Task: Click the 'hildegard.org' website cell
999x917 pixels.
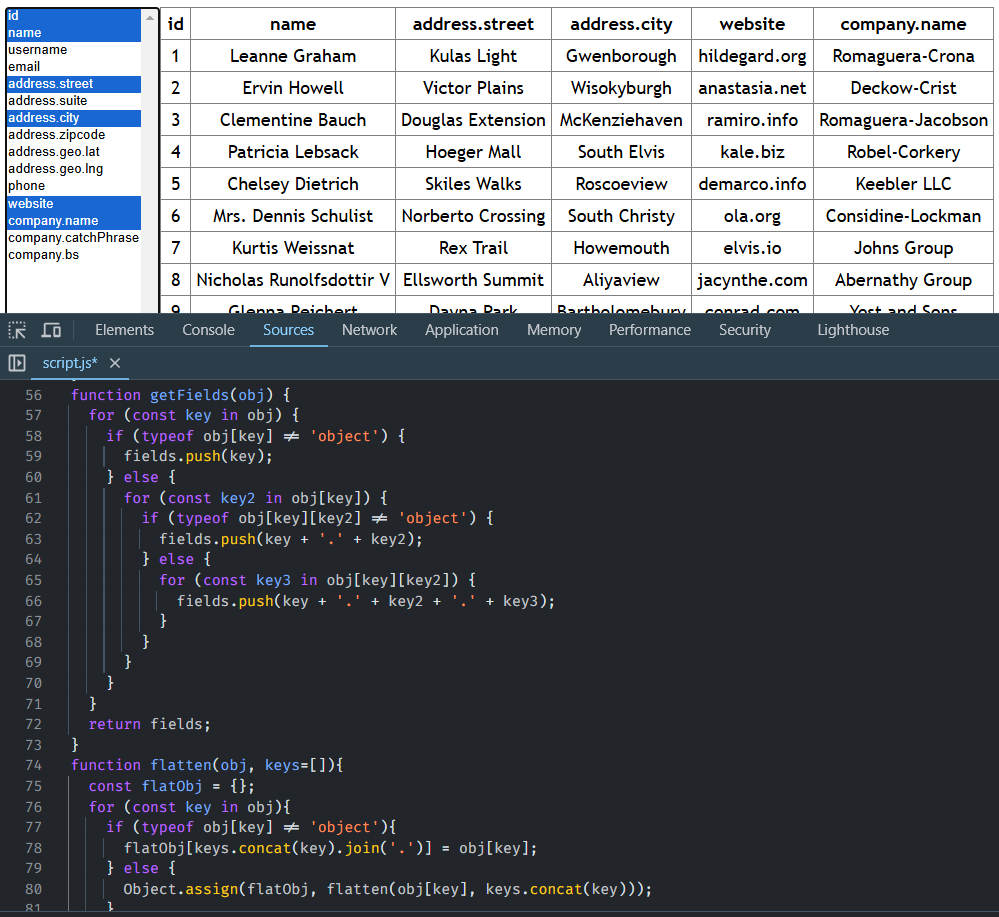Action: [x=752, y=56]
